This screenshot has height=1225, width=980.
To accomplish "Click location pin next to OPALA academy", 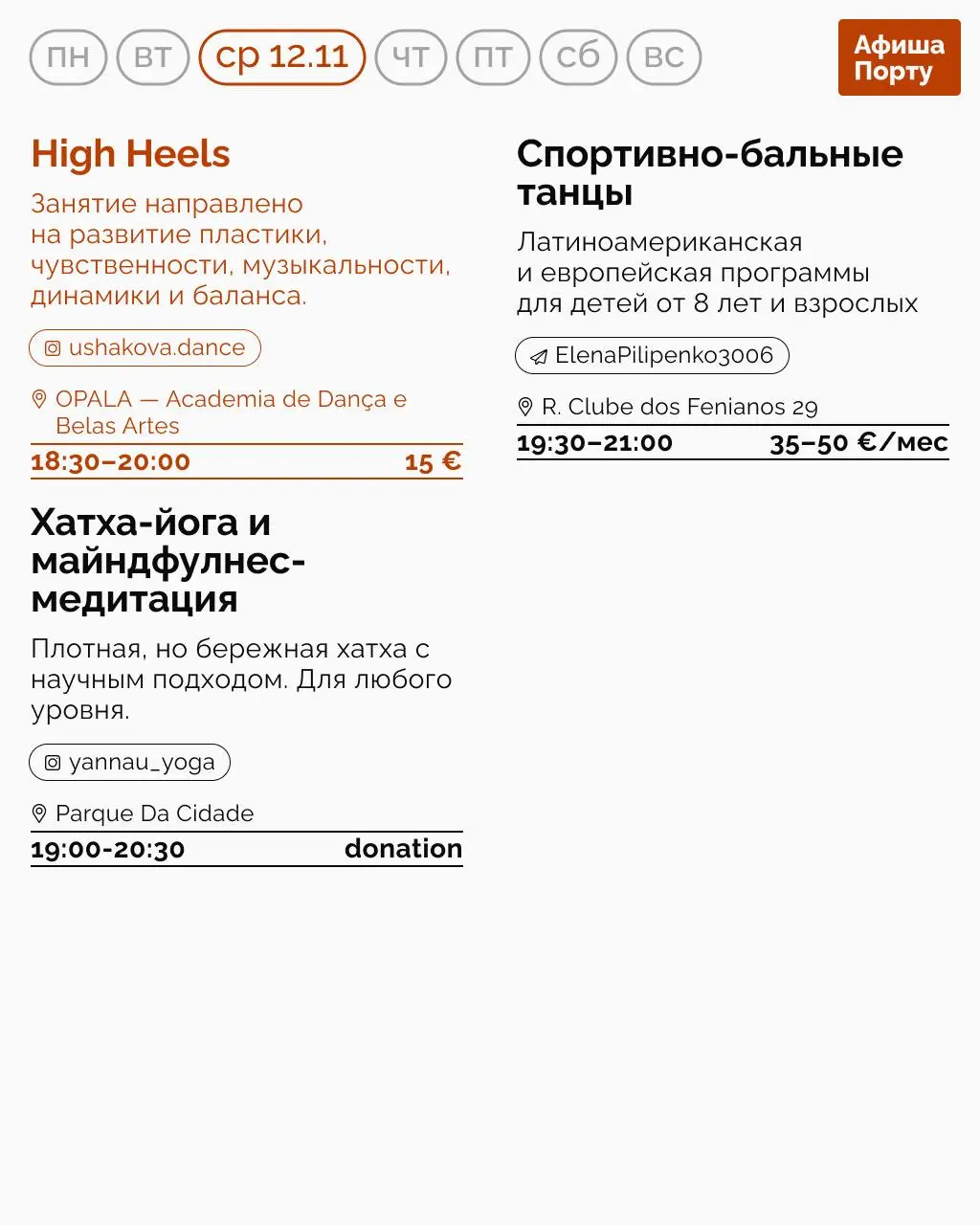I will 39,399.
